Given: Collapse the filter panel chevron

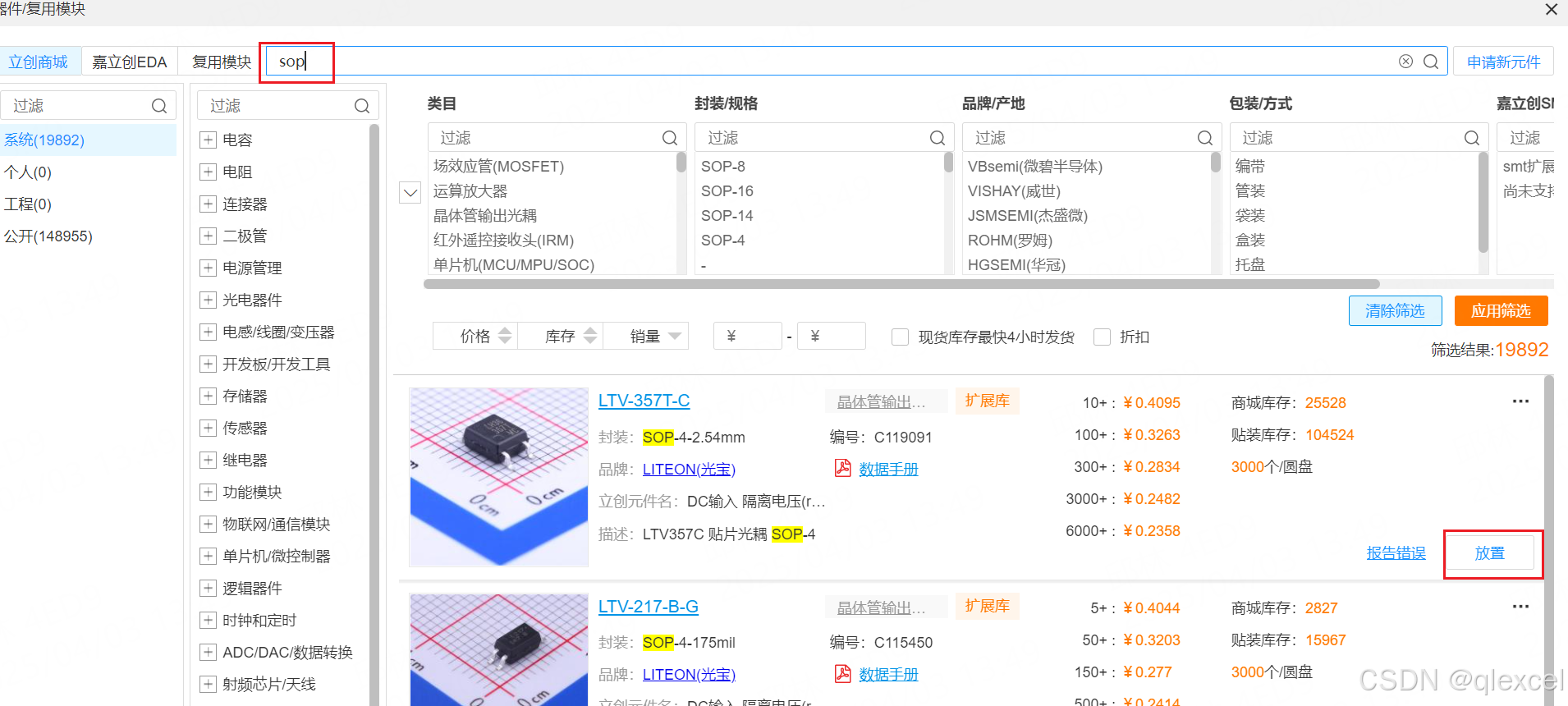Looking at the screenshot, I should (x=410, y=193).
